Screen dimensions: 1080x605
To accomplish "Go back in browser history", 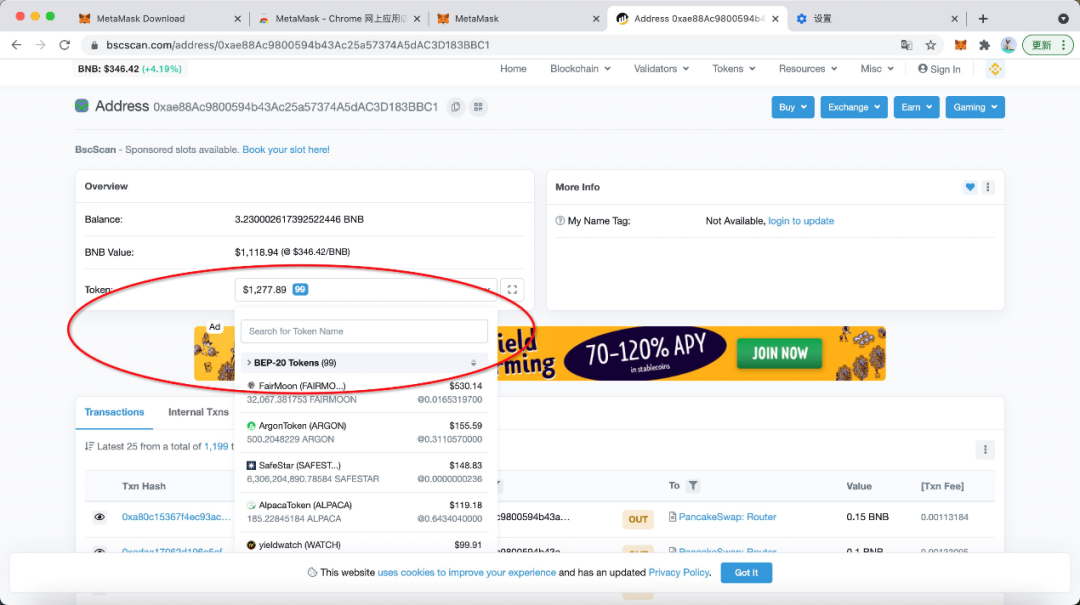I will (17, 45).
